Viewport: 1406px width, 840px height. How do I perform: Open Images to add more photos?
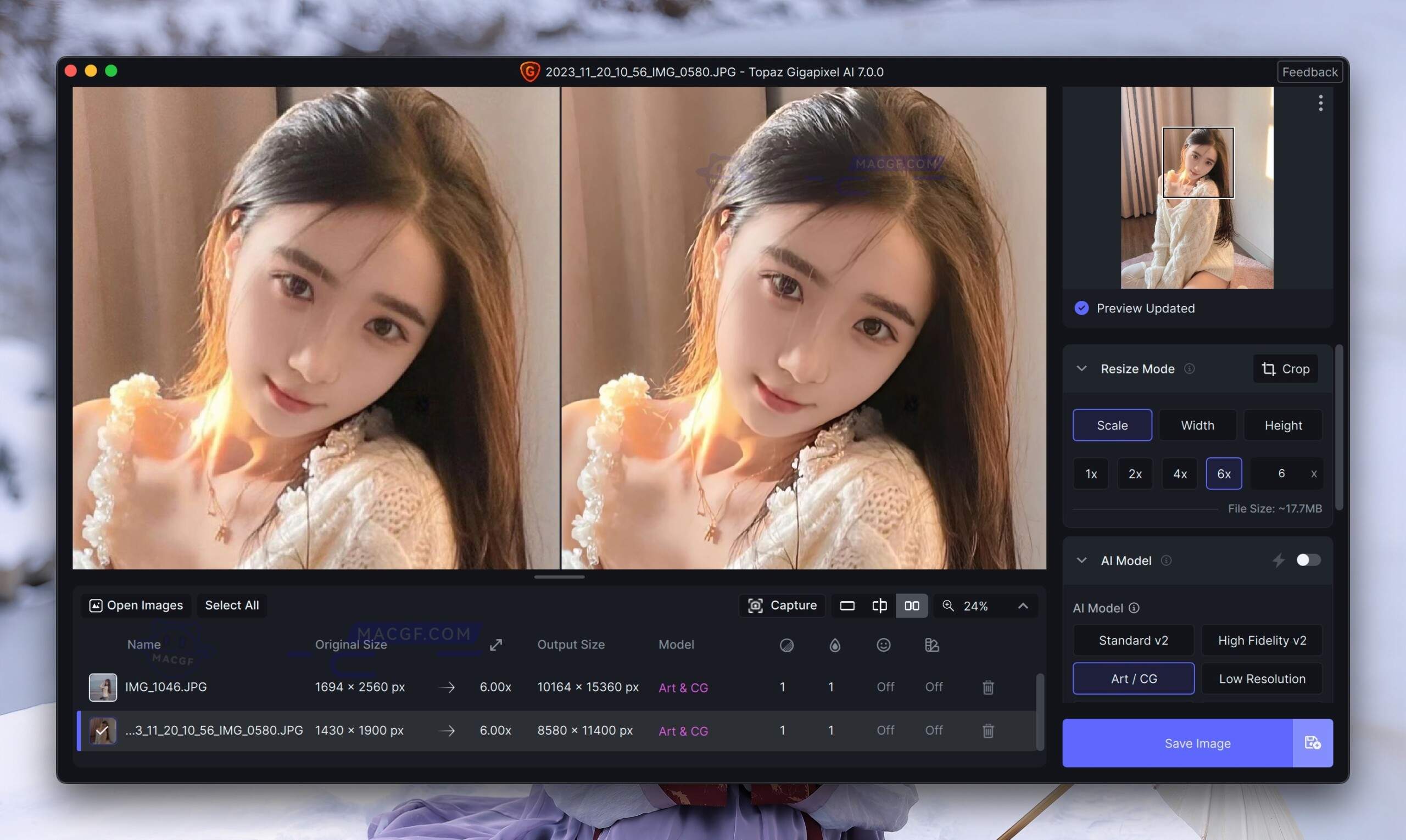pos(135,605)
